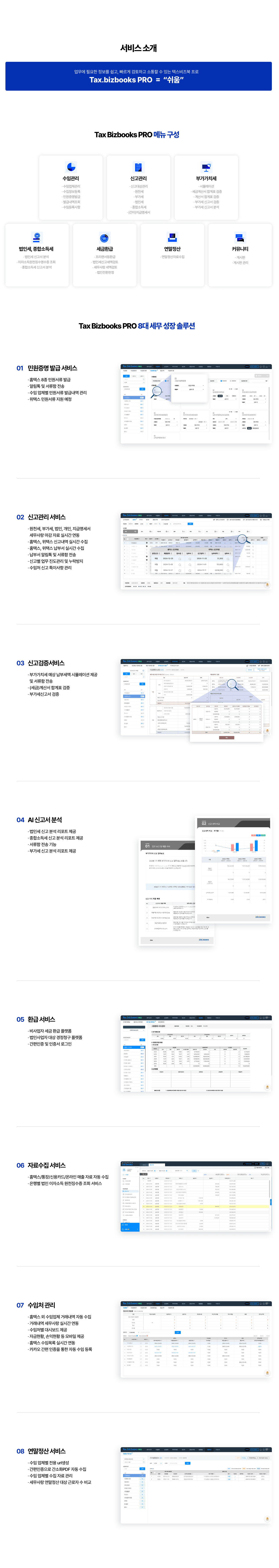Click the 07 수임처 관리 title
The height and width of the screenshot is (1568, 279).
pos(36,1305)
